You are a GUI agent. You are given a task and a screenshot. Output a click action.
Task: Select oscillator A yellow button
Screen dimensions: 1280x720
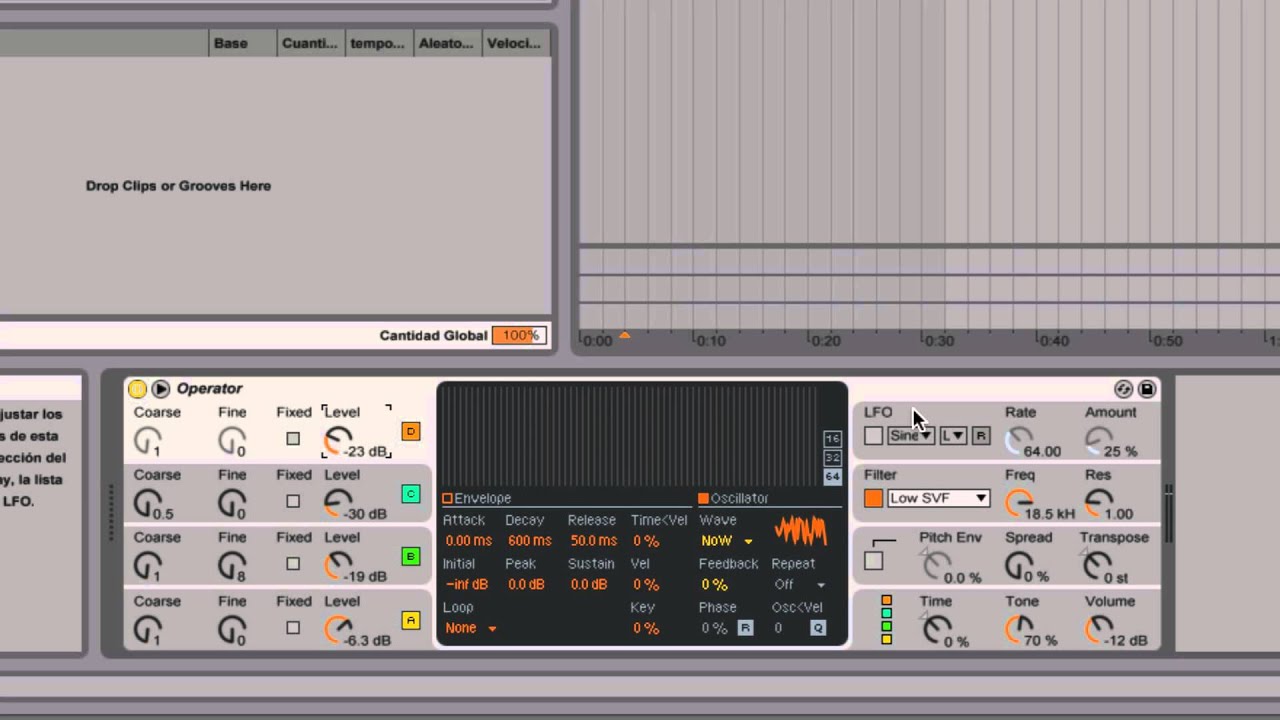[x=410, y=620]
